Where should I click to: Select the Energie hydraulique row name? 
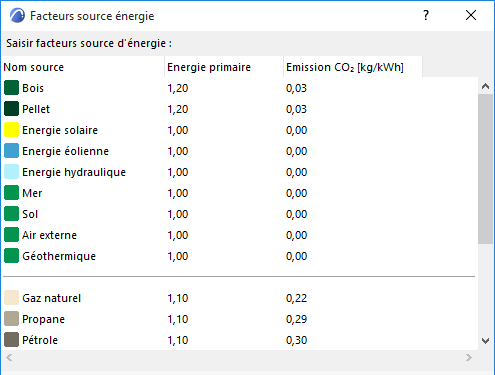click(x=74, y=172)
